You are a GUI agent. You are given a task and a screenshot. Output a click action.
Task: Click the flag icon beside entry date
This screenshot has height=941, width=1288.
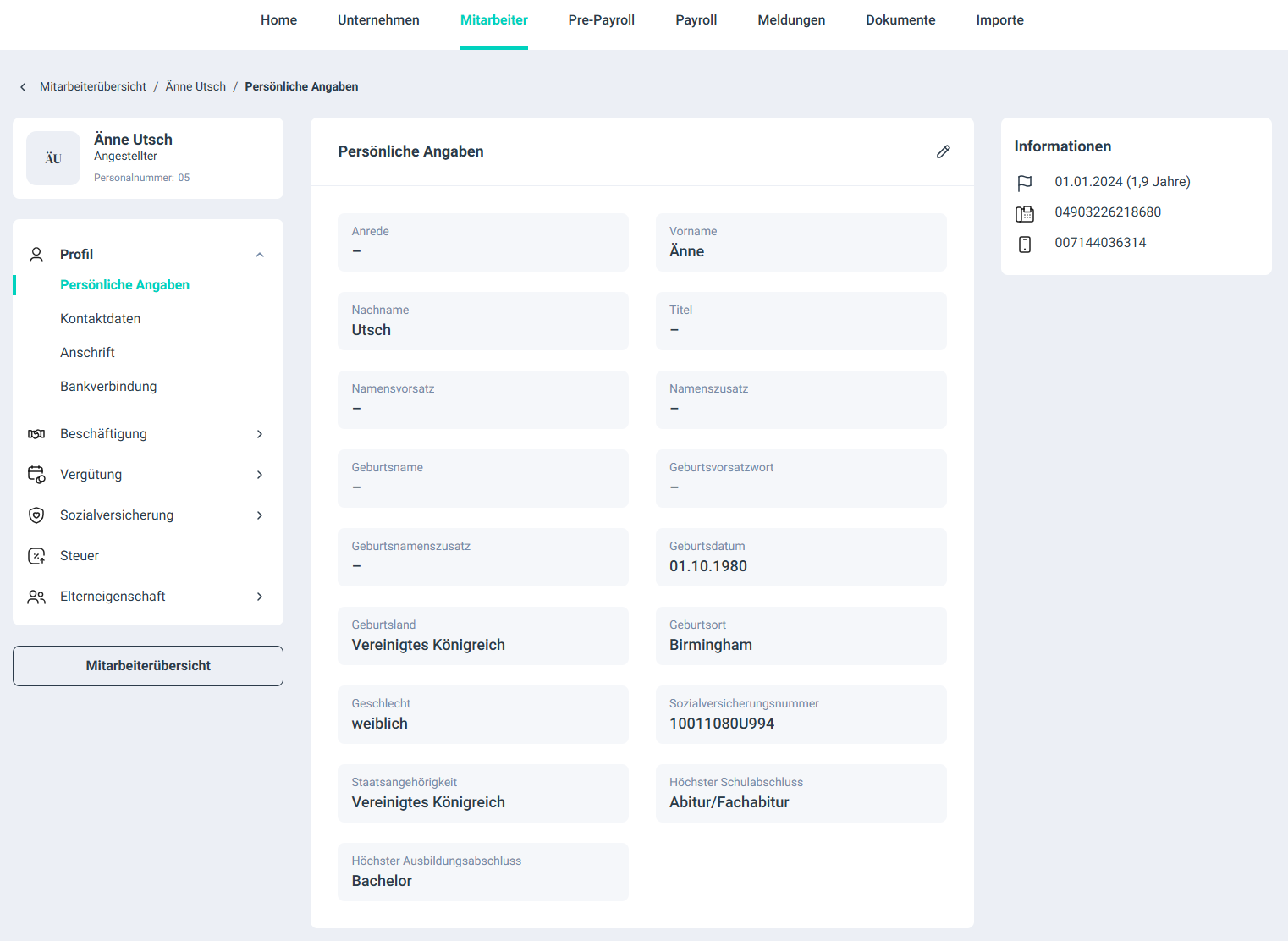tap(1025, 183)
